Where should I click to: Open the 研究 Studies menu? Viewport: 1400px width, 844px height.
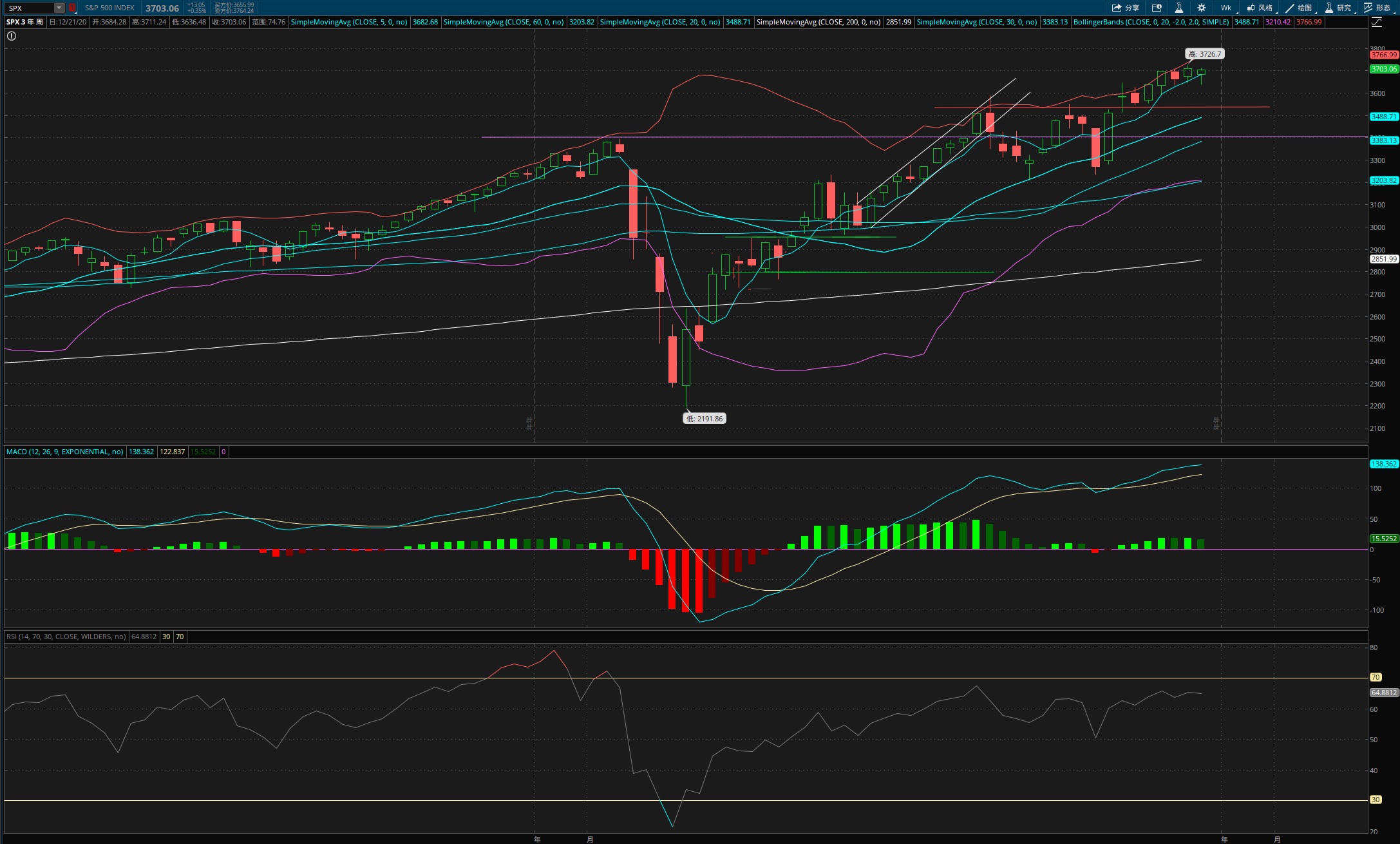click(x=1338, y=8)
